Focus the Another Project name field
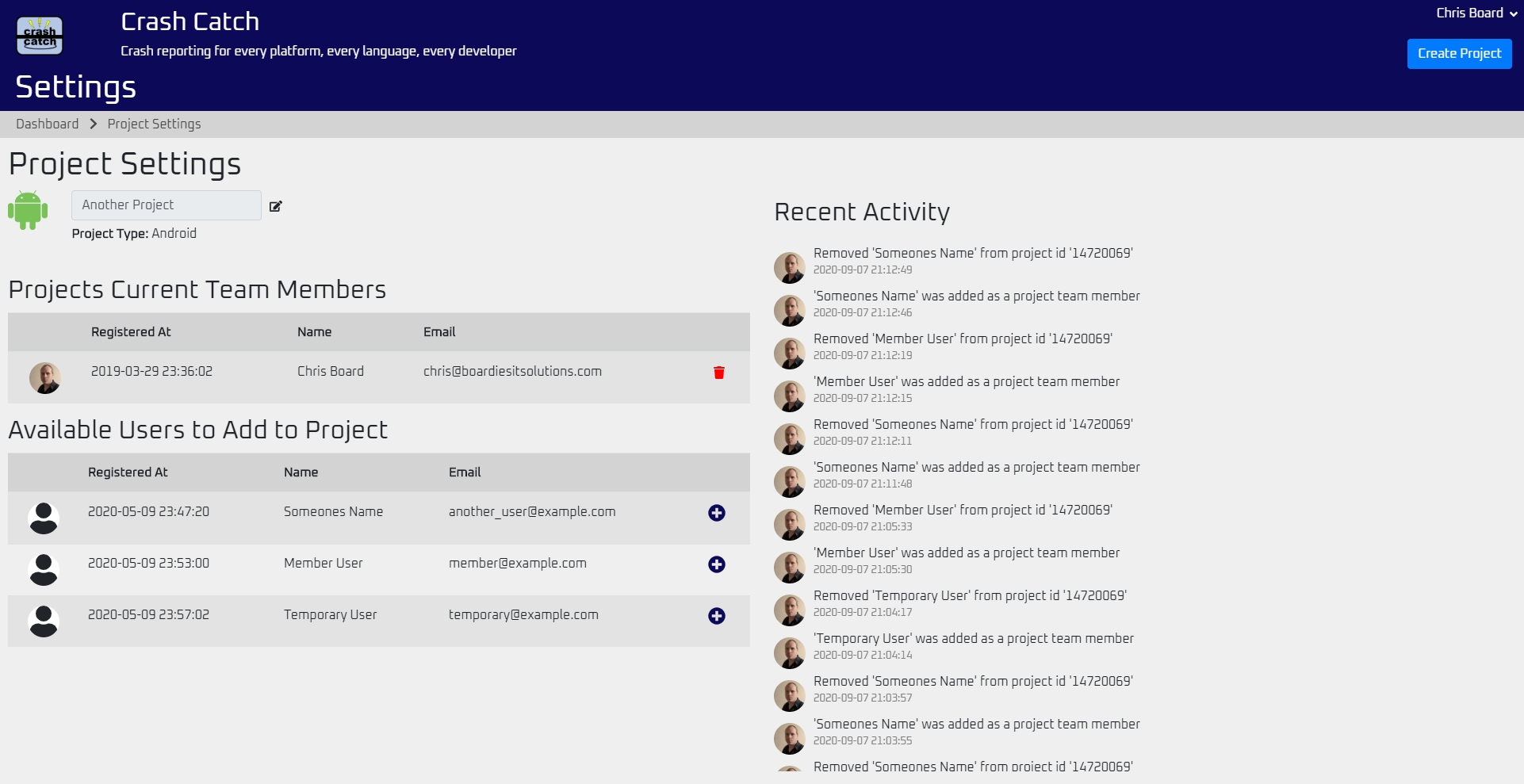Viewport: 1524px width, 784px height. (x=166, y=205)
